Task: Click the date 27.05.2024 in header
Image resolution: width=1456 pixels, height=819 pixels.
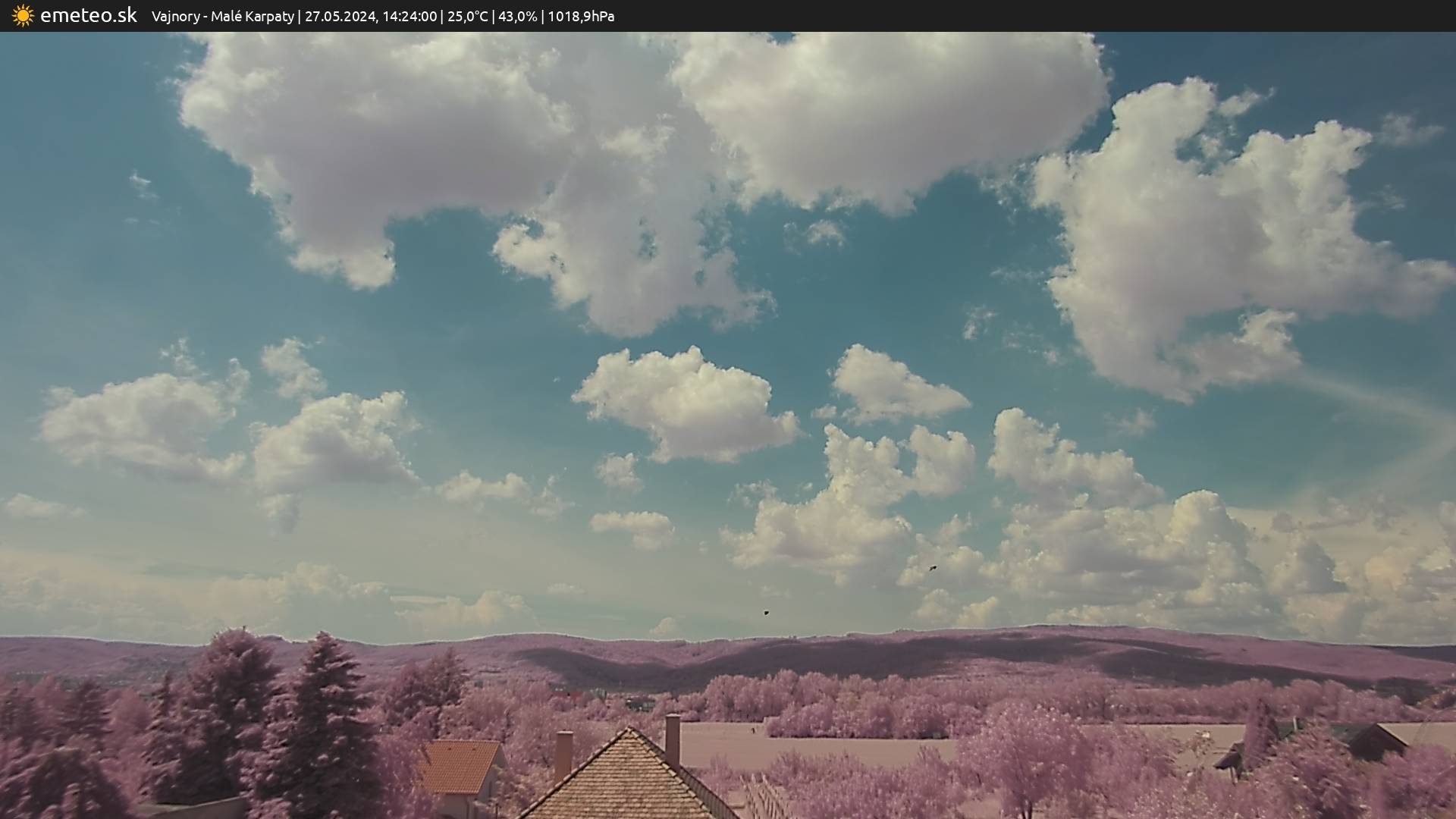Action: [340, 17]
